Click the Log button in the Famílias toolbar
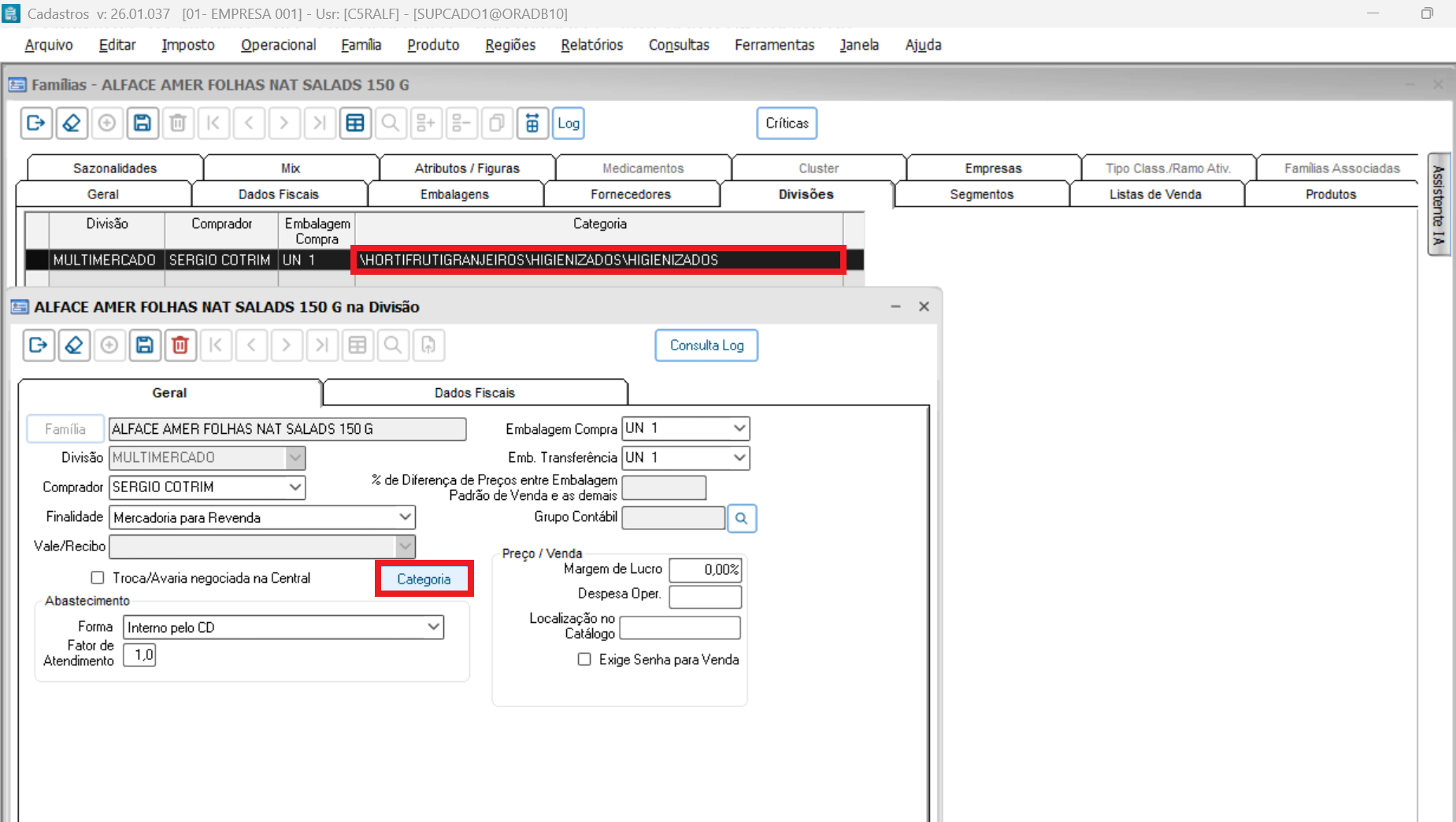 (x=569, y=123)
